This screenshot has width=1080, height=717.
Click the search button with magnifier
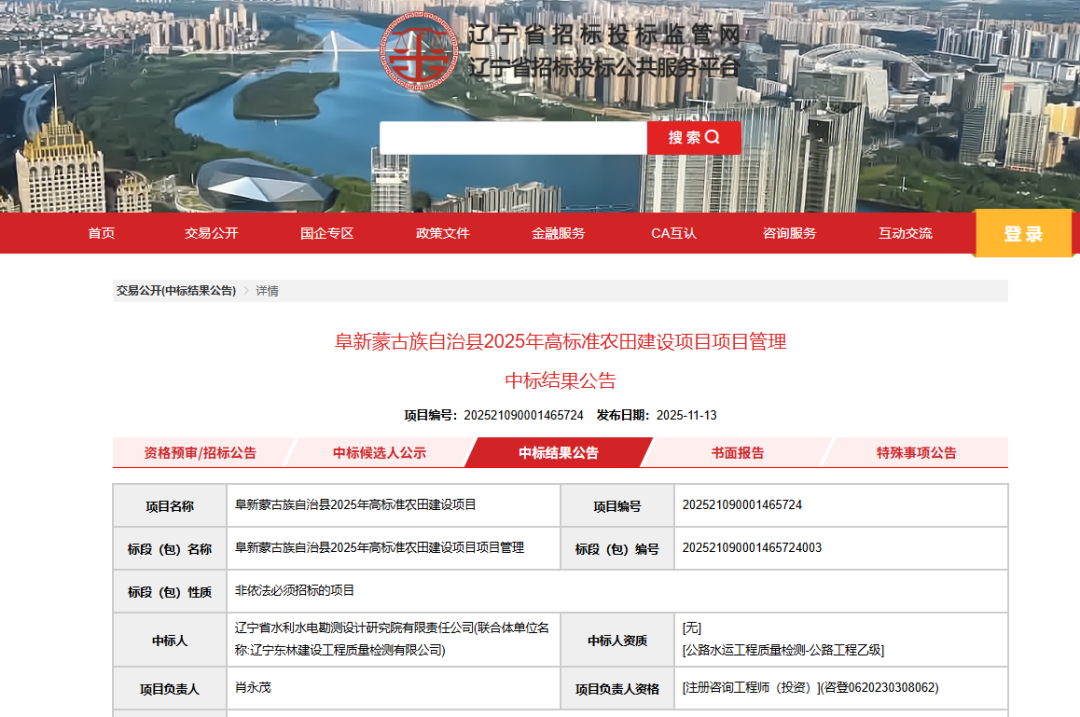click(x=694, y=138)
